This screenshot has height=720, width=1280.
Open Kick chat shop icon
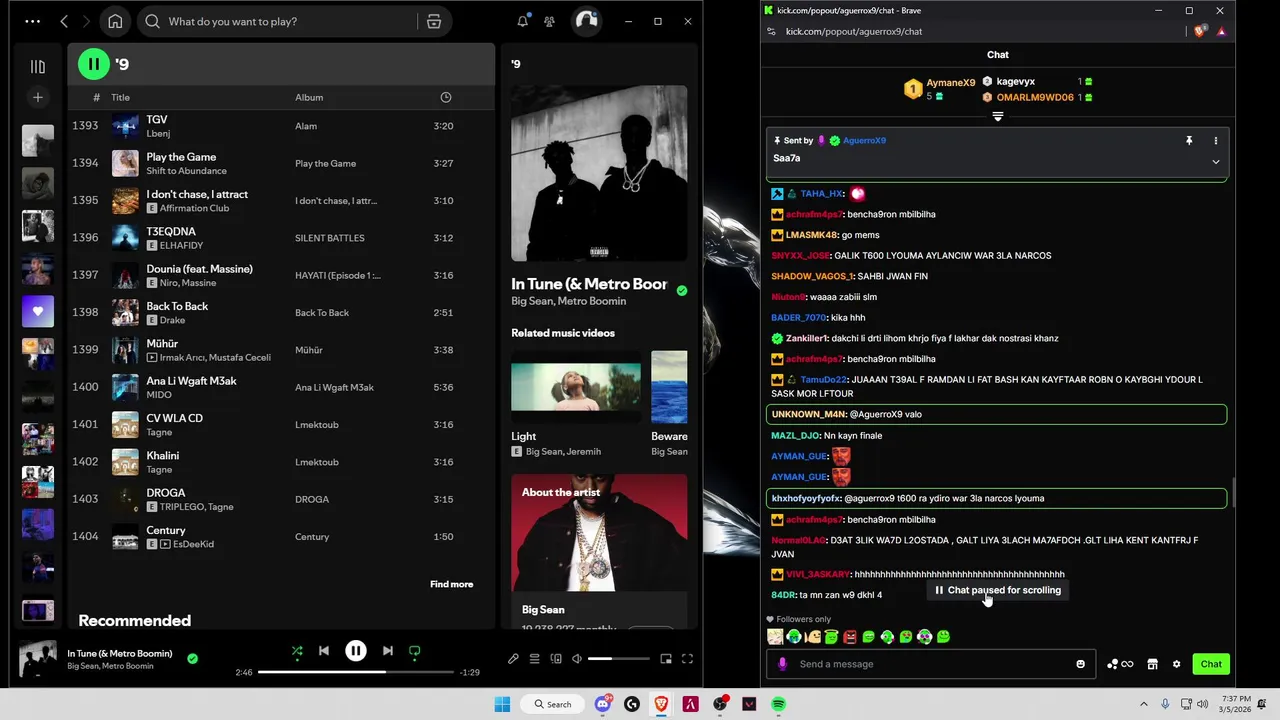click(1152, 664)
